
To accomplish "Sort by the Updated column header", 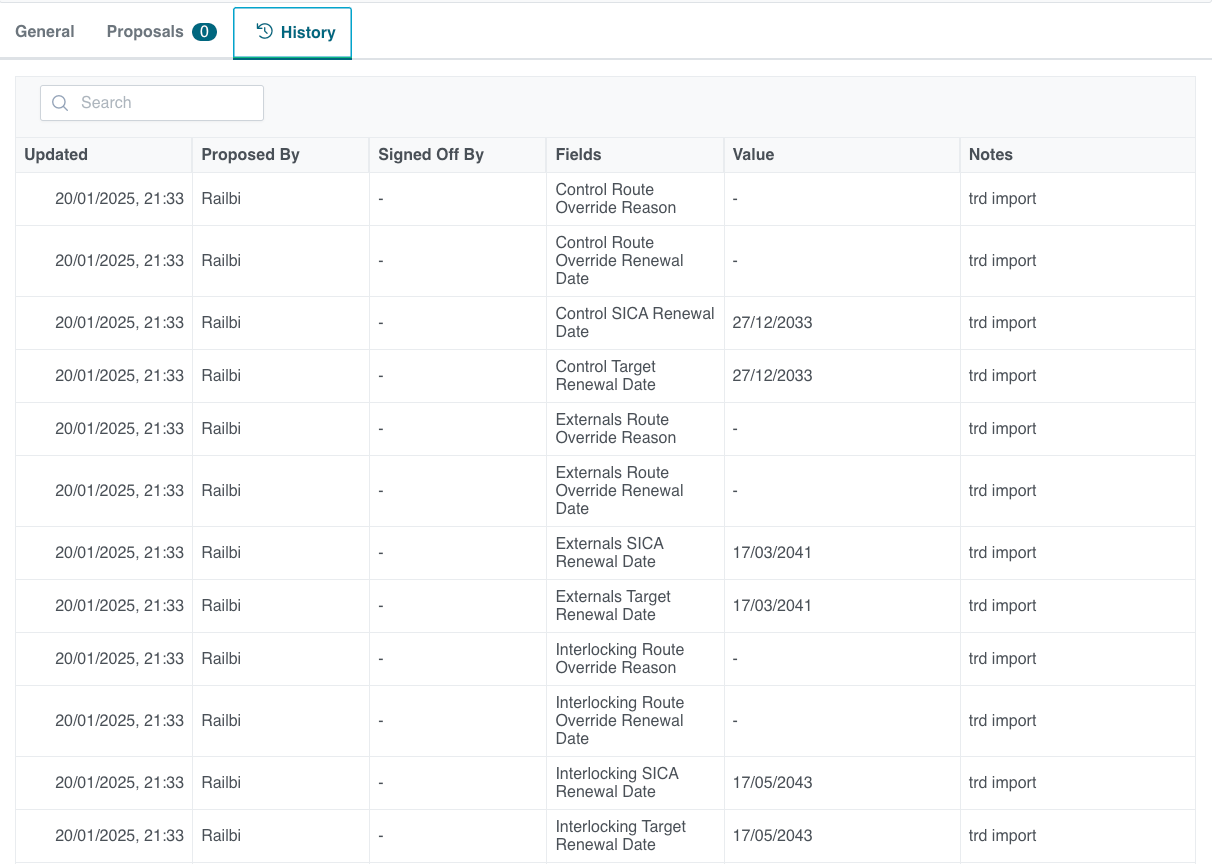I will click(56, 155).
